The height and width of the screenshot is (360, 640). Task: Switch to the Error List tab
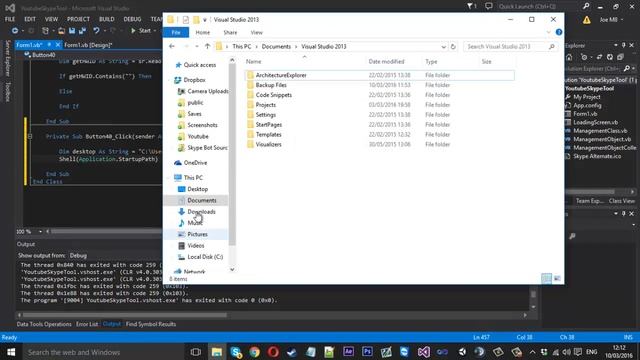[87, 324]
